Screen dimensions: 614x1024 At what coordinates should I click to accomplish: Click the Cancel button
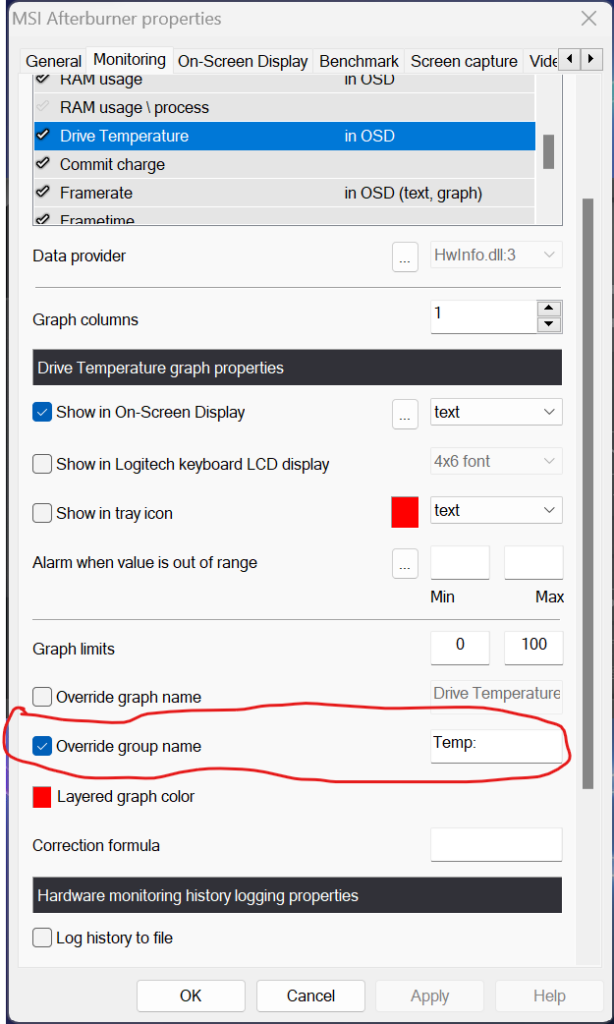310,995
